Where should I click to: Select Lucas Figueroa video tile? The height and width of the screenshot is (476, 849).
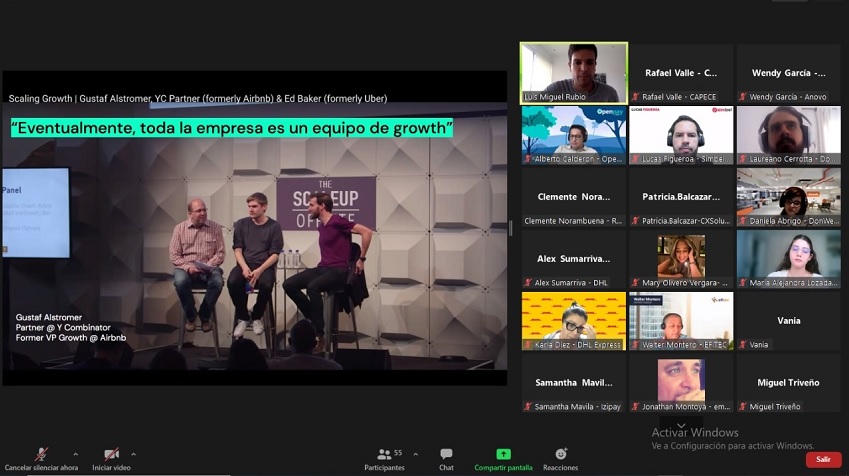tap(681, 135)
